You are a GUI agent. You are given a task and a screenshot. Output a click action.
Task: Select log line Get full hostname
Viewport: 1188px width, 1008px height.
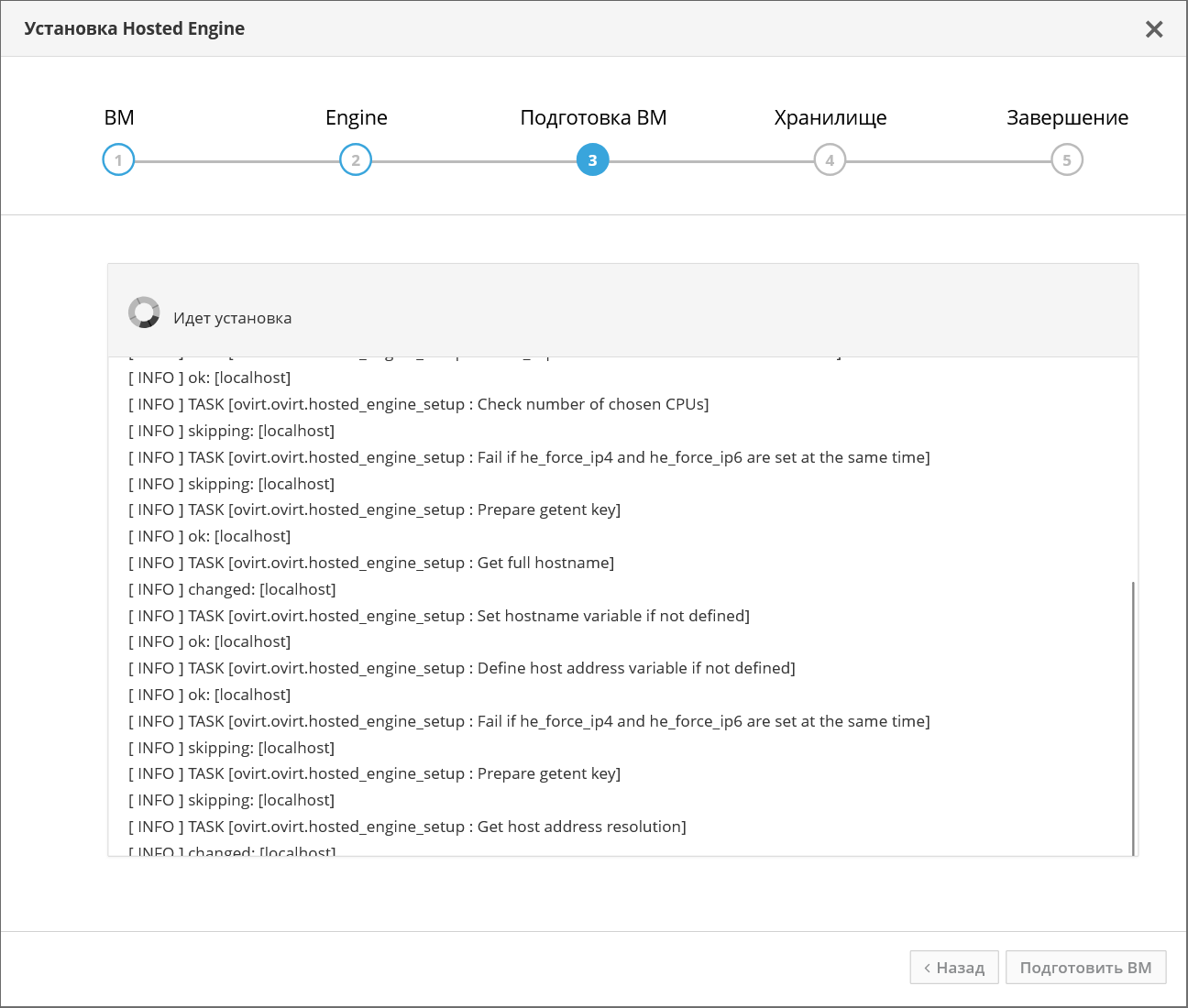(x=371, y=563)
